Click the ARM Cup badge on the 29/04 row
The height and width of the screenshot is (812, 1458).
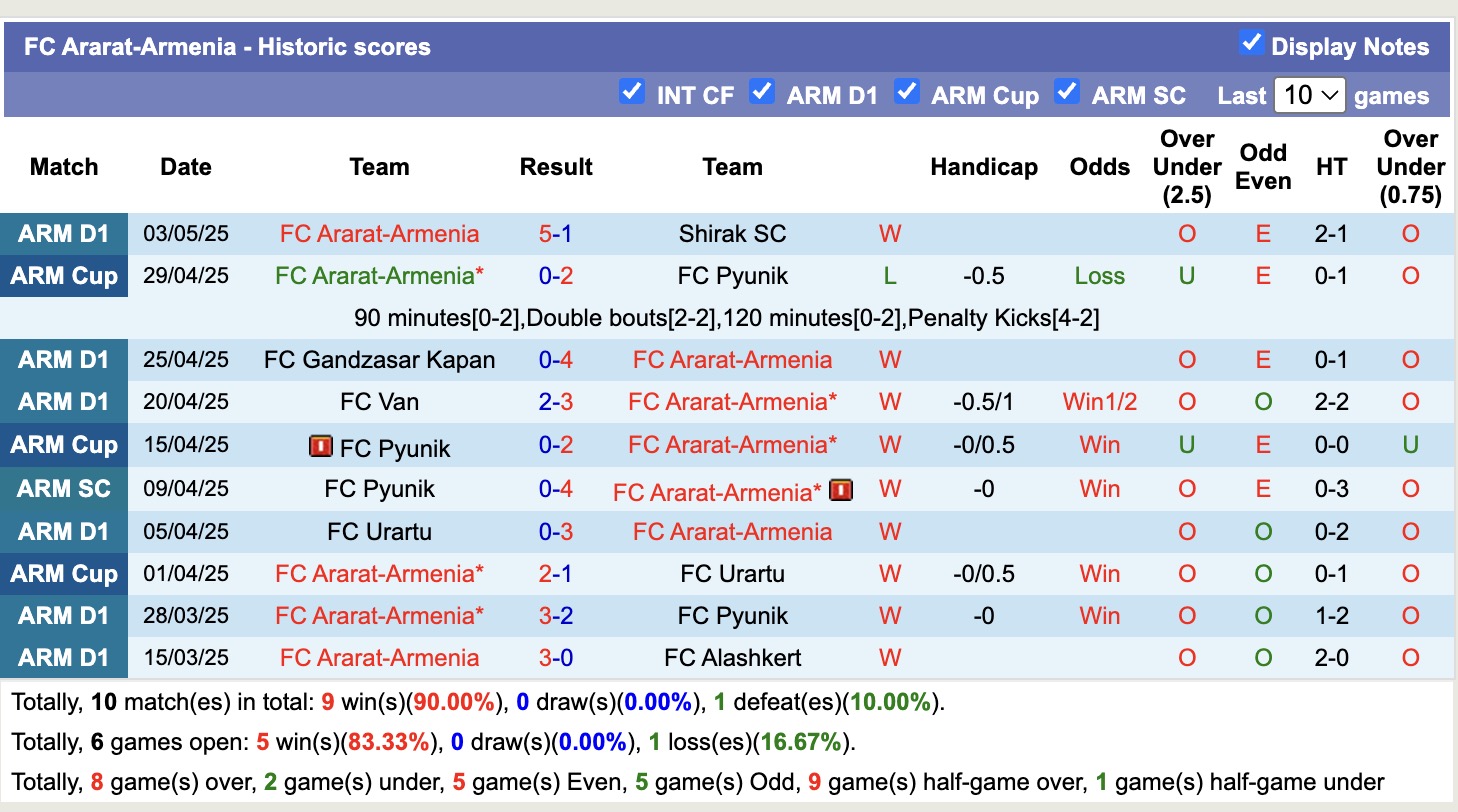point(64,275)
